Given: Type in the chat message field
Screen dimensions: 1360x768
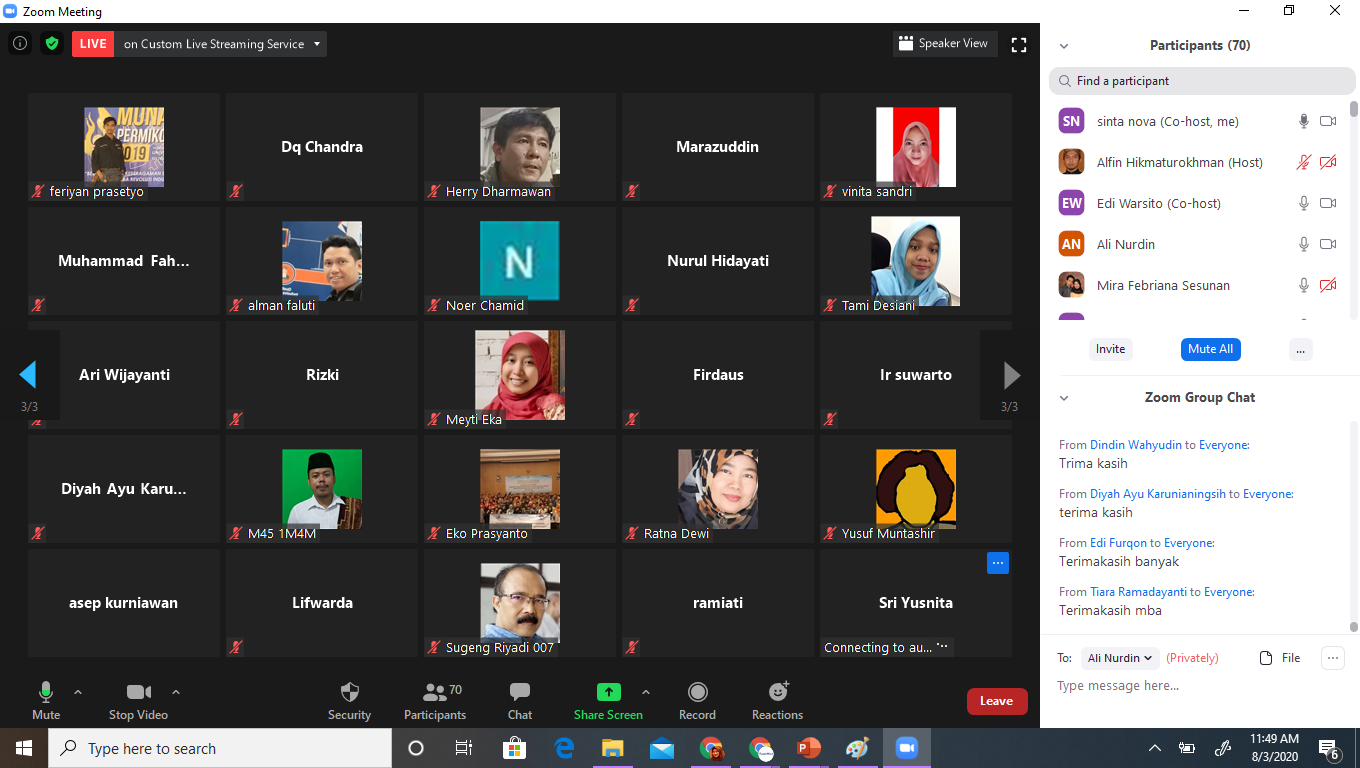Looking at the screenshot, I should [1190, 686].
